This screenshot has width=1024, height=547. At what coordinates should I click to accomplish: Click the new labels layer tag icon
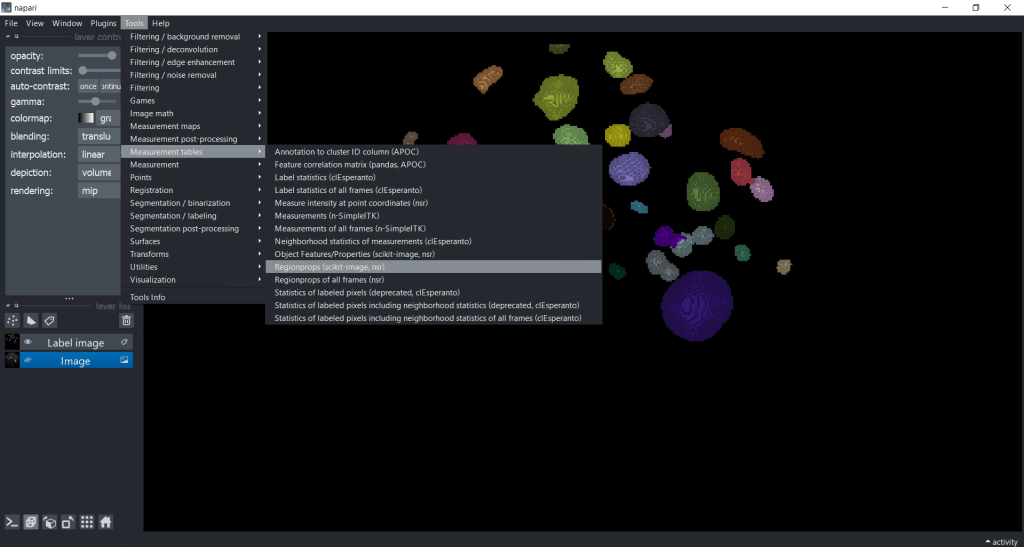click(50, 320)
